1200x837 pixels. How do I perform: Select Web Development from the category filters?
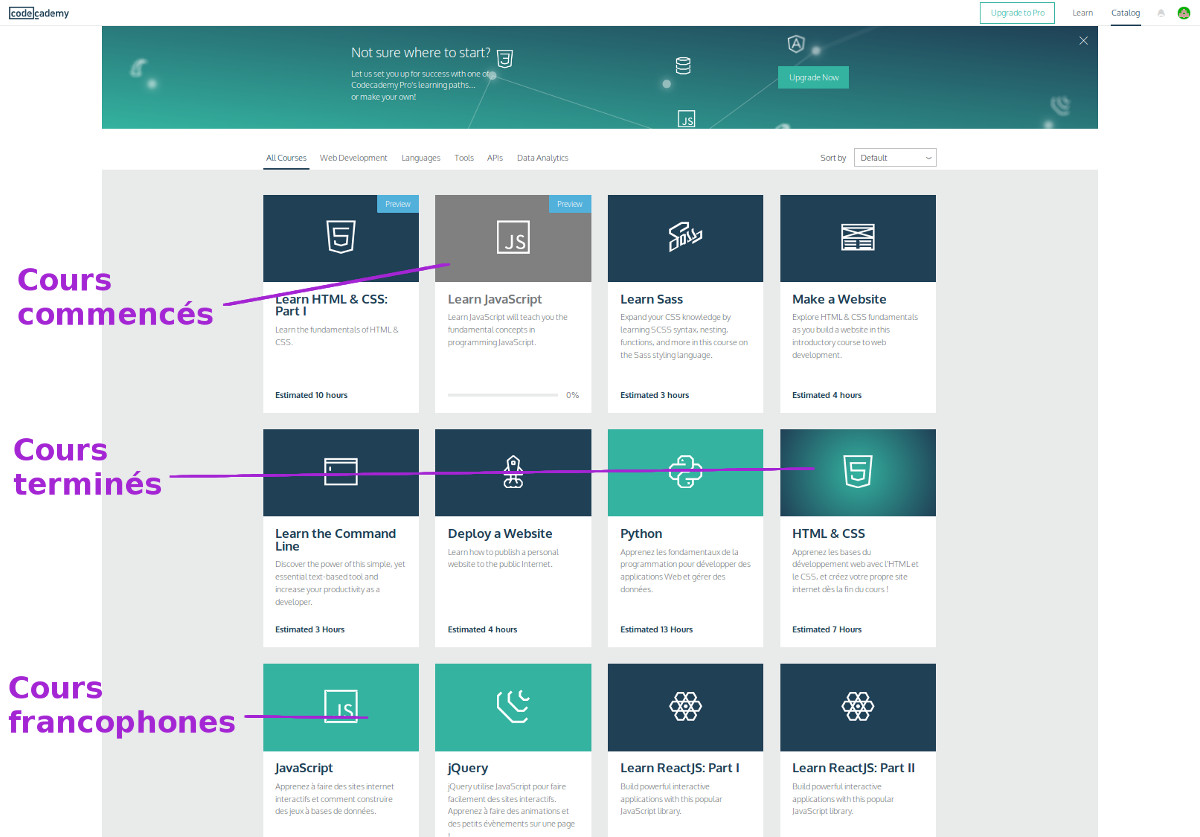tap(354, 157)
